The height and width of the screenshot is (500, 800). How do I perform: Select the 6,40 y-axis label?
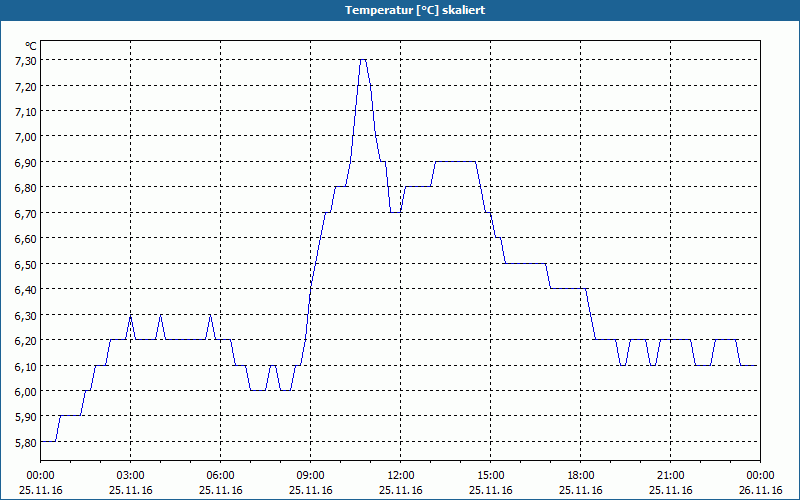coord(26,290)
